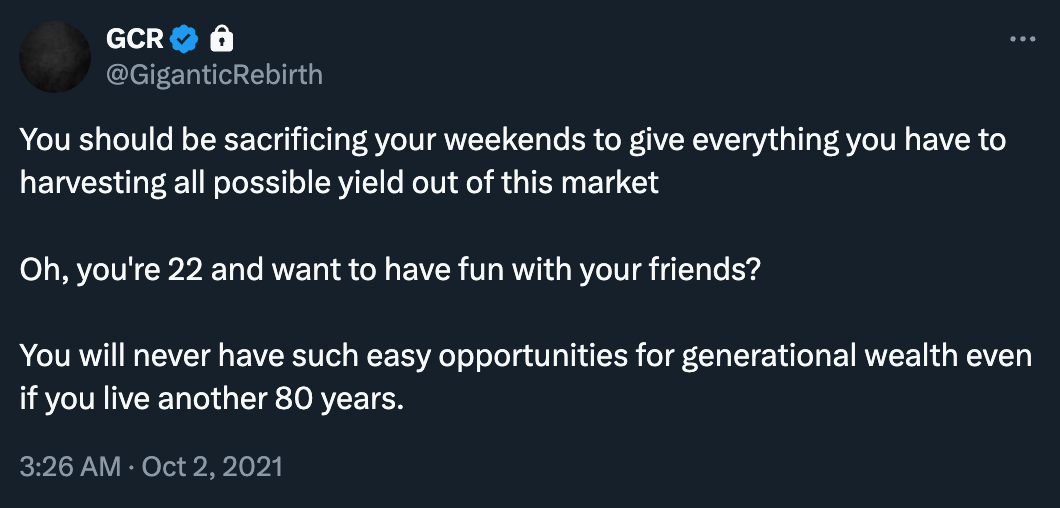Click the padlock protected-account icon

(x=222, y=39)
